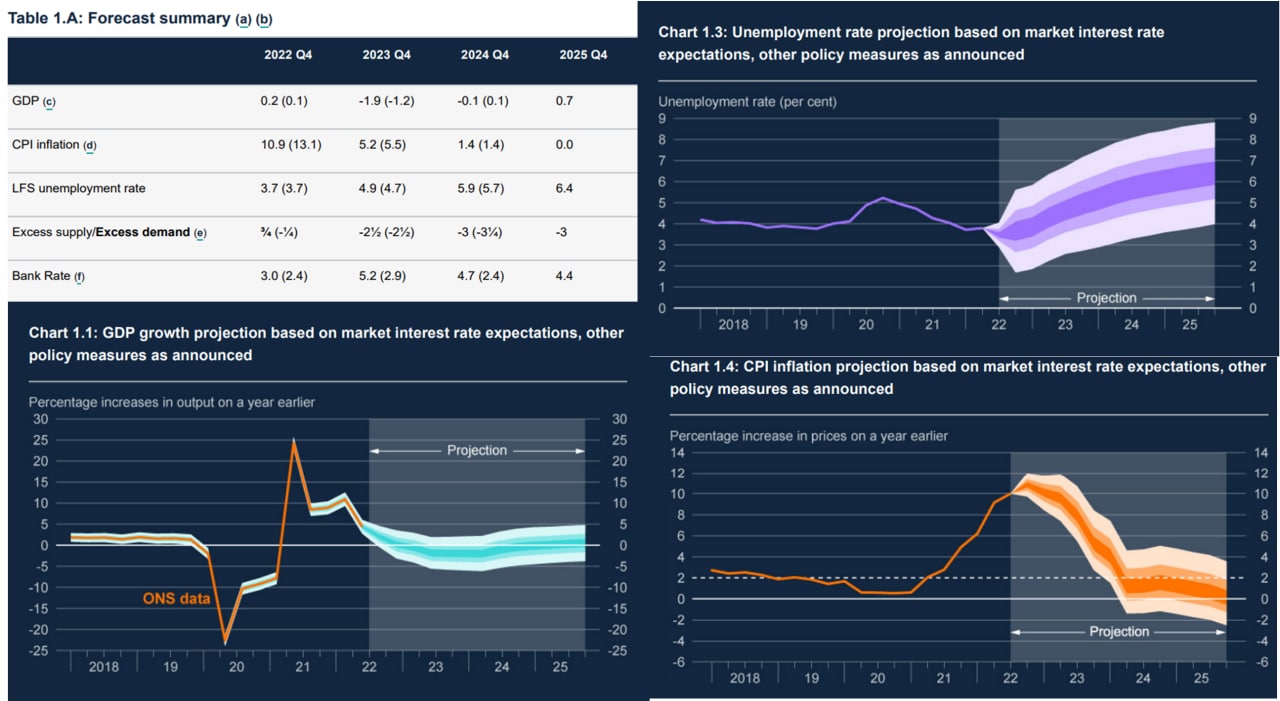Click the 2025 Q4 column header
The width and height of the screenshot is (1280, 701).
[x=583, y=55]
